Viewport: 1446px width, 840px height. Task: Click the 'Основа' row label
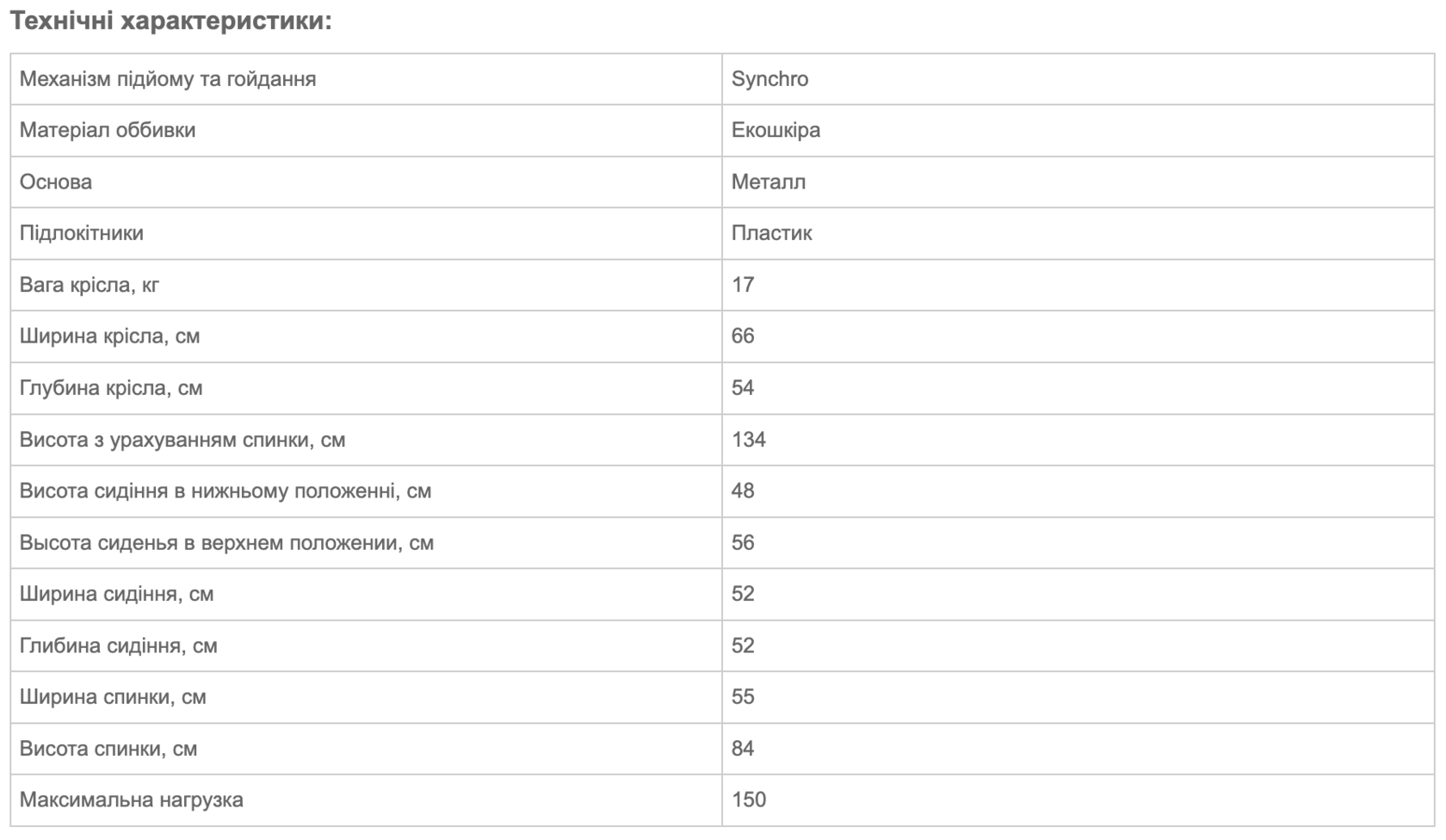pyautogui.click(x=56, y=182)
